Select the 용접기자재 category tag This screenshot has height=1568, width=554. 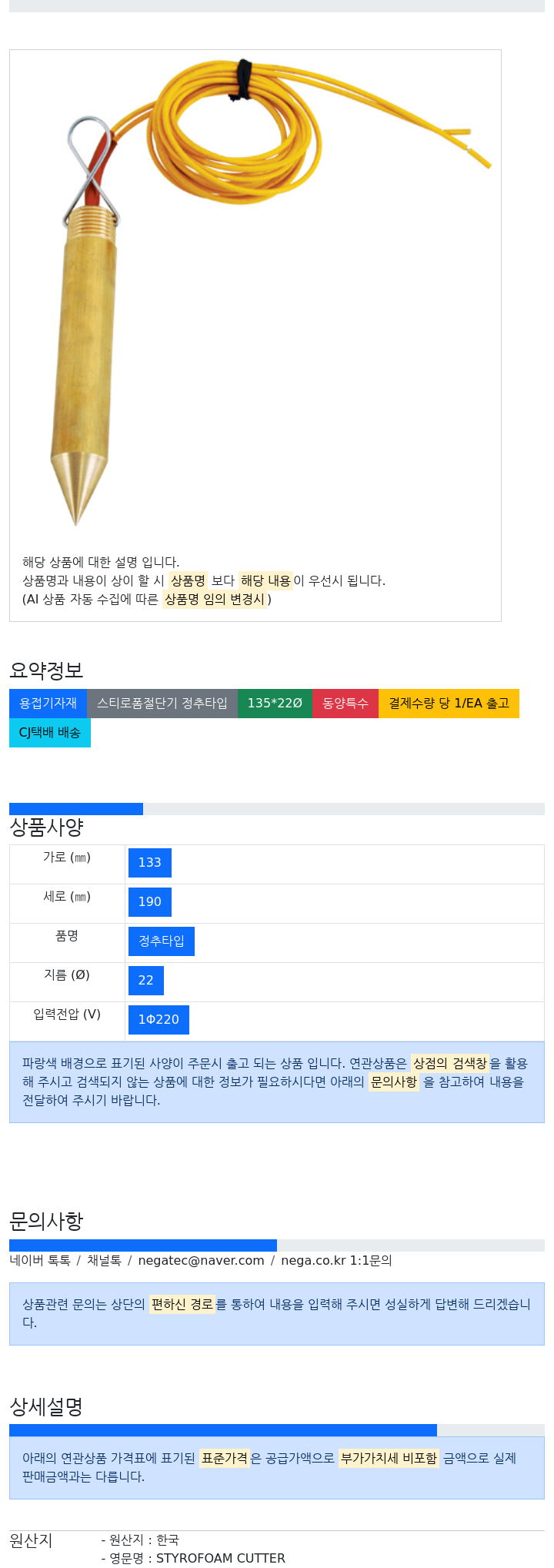pyautogui.click(x=48, y=704)
